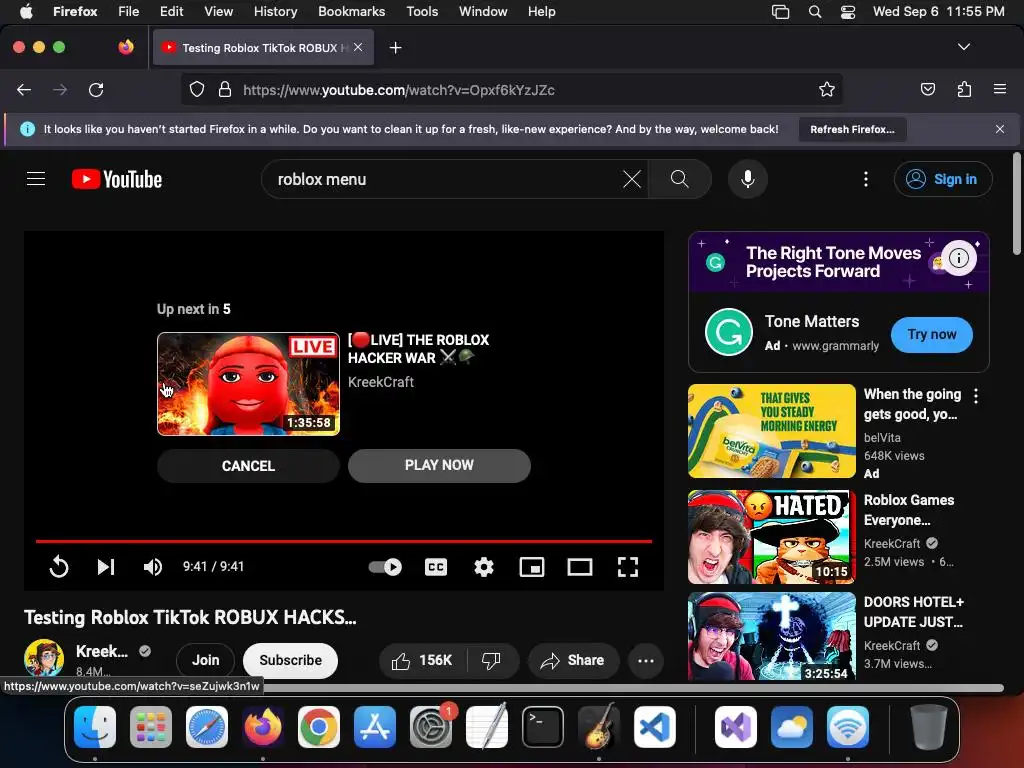Open YouTube hamburger guide menu
This screenshot has height=768, width=1024.
(x=36, y=179)
